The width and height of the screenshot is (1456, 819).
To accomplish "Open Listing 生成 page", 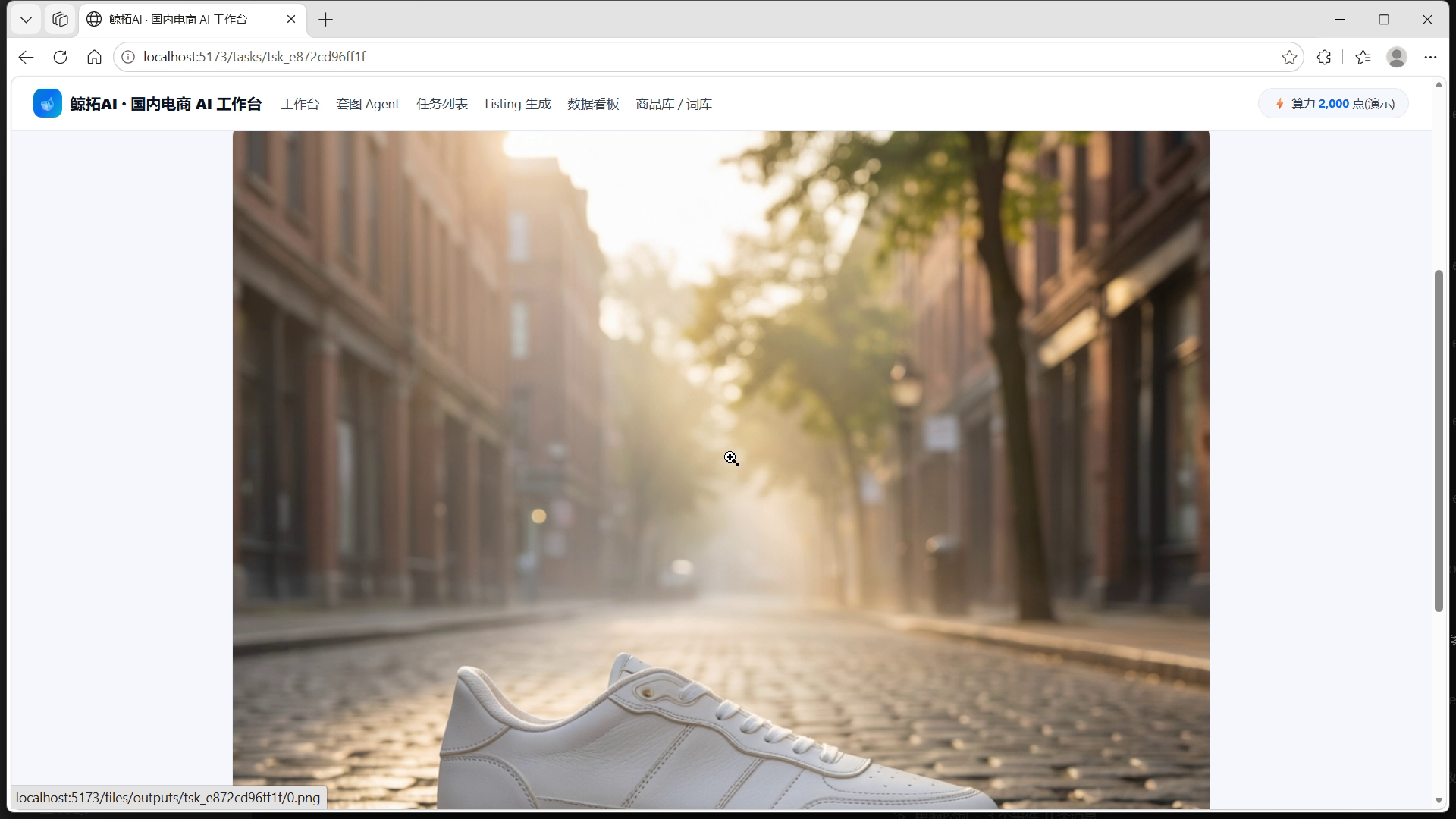I will (518, 104).
